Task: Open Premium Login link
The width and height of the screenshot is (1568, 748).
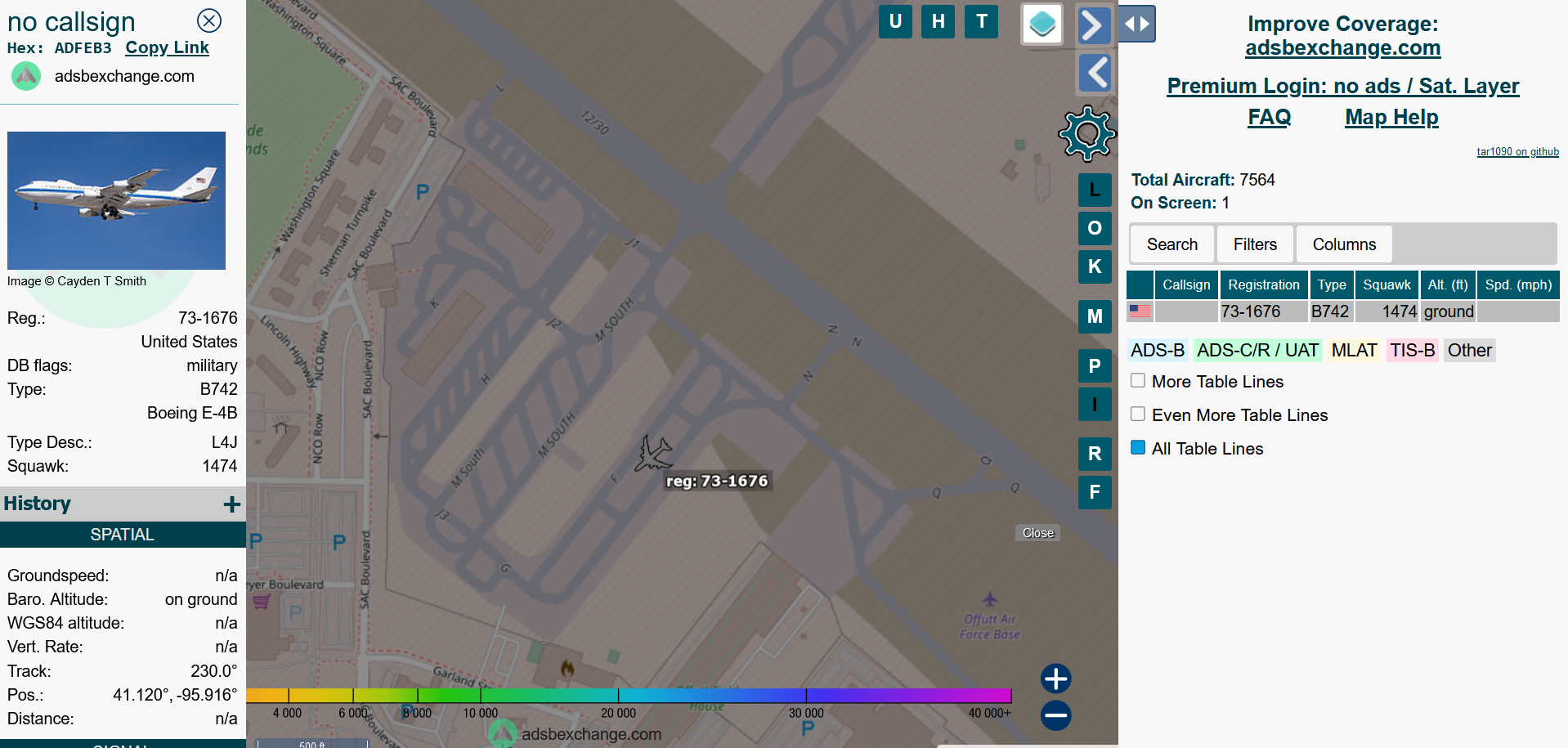Action: point(1342,86)
